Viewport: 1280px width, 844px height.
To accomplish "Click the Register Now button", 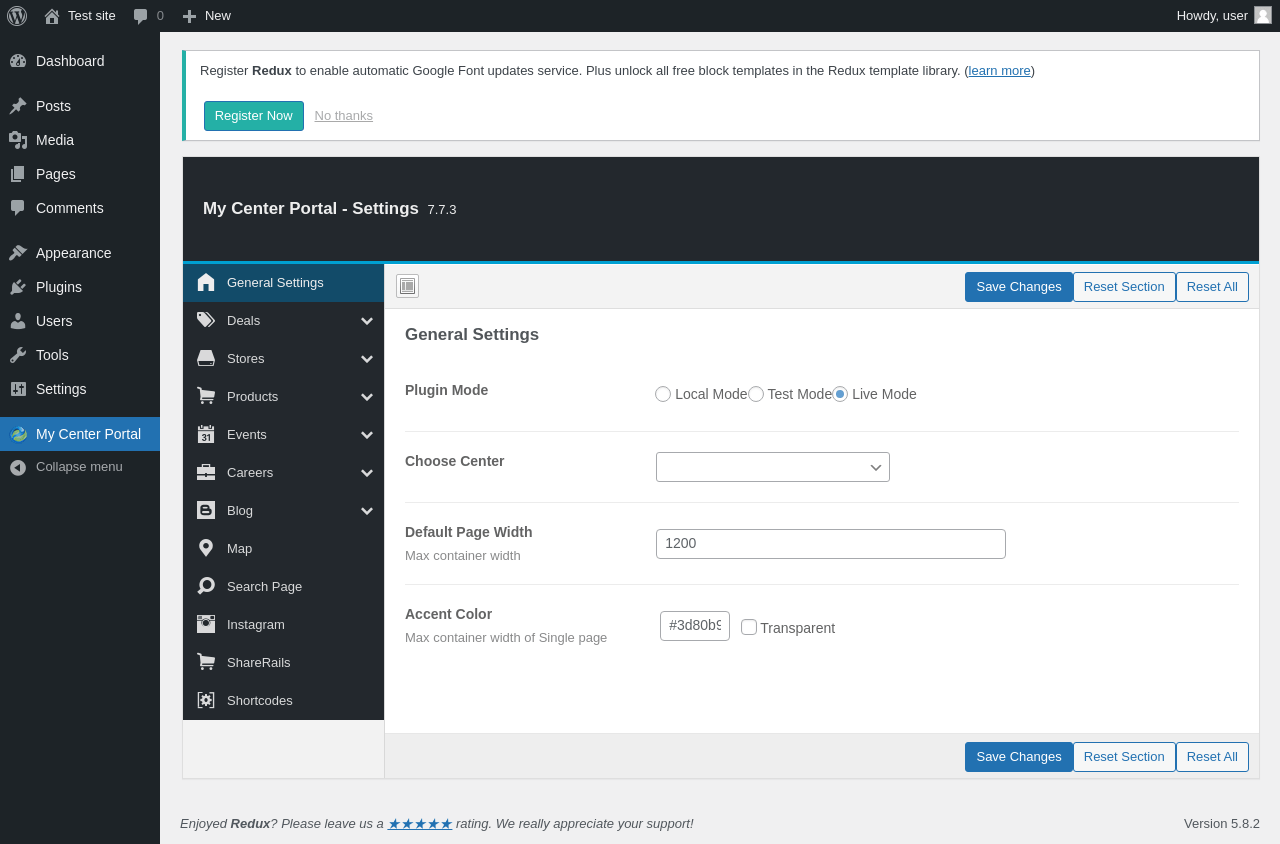I will click(254, 116).
